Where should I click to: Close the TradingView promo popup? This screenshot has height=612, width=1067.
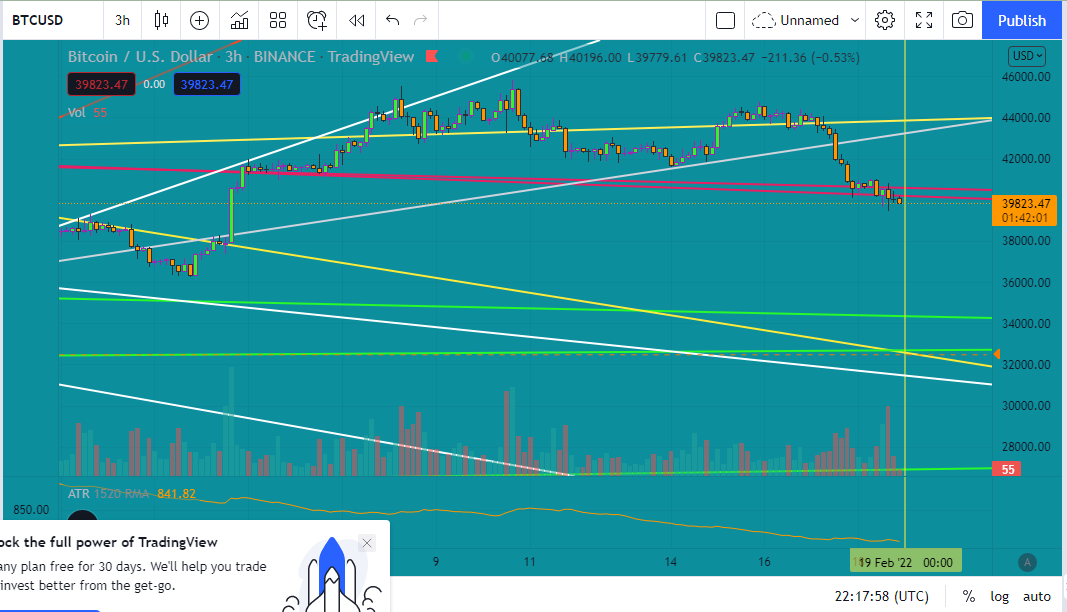[x=367, y=543]
